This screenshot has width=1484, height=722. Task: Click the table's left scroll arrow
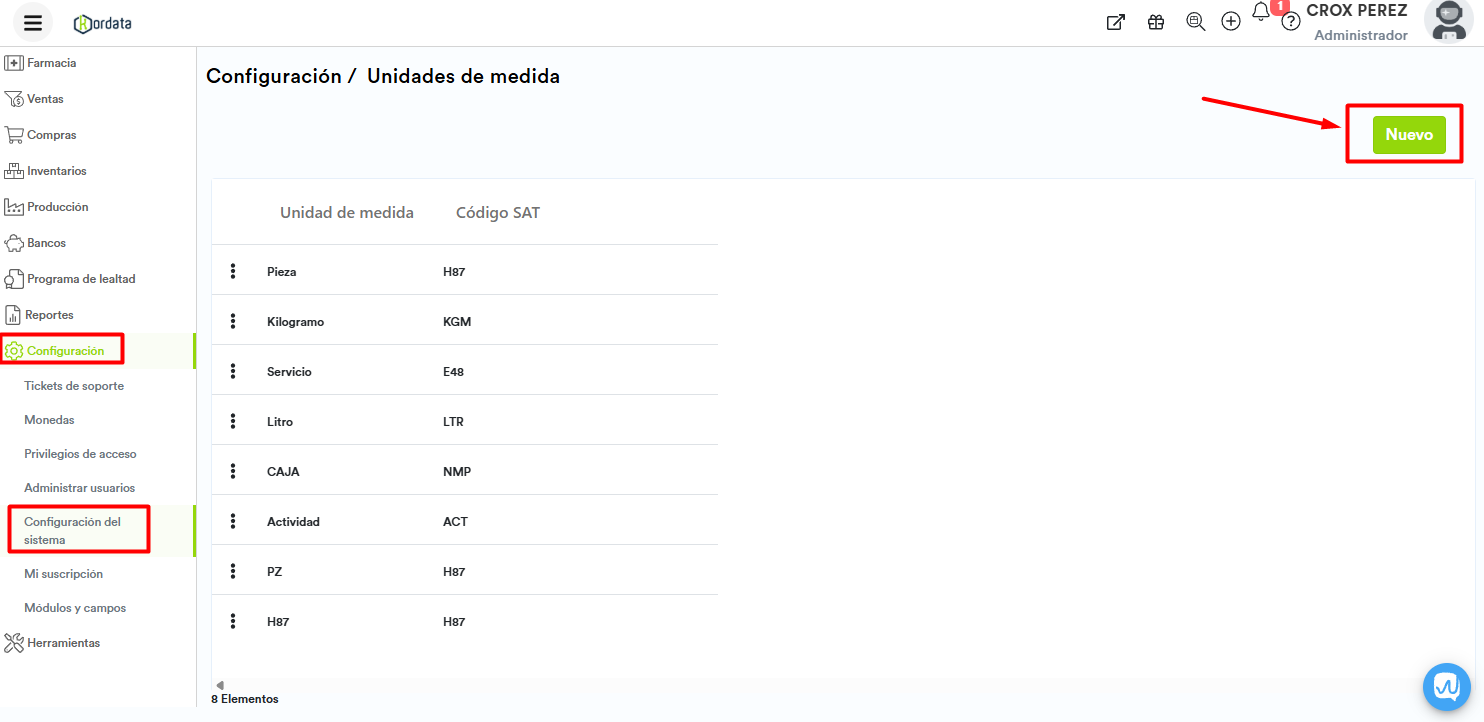tap(220, 685)
